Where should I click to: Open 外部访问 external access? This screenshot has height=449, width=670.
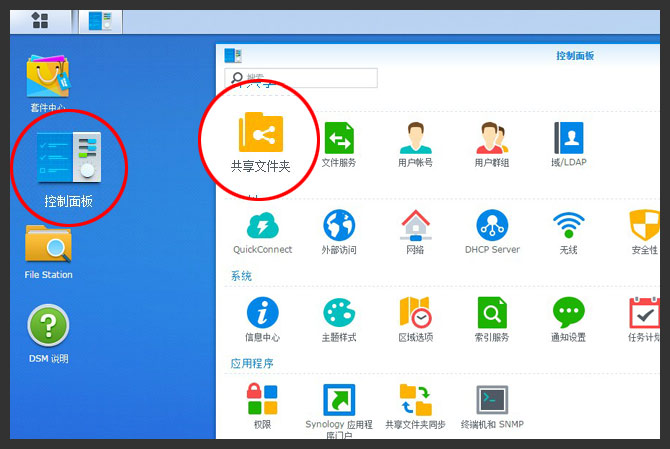tap(339, 232)
